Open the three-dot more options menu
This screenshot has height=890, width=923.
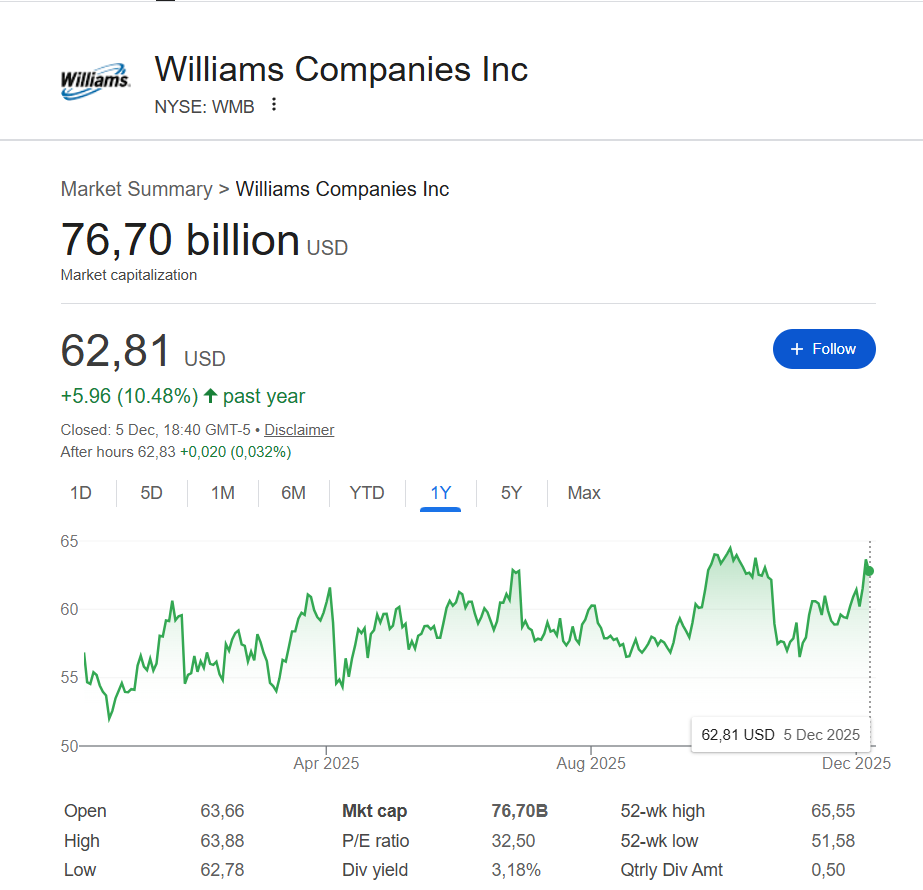(274, 105)
